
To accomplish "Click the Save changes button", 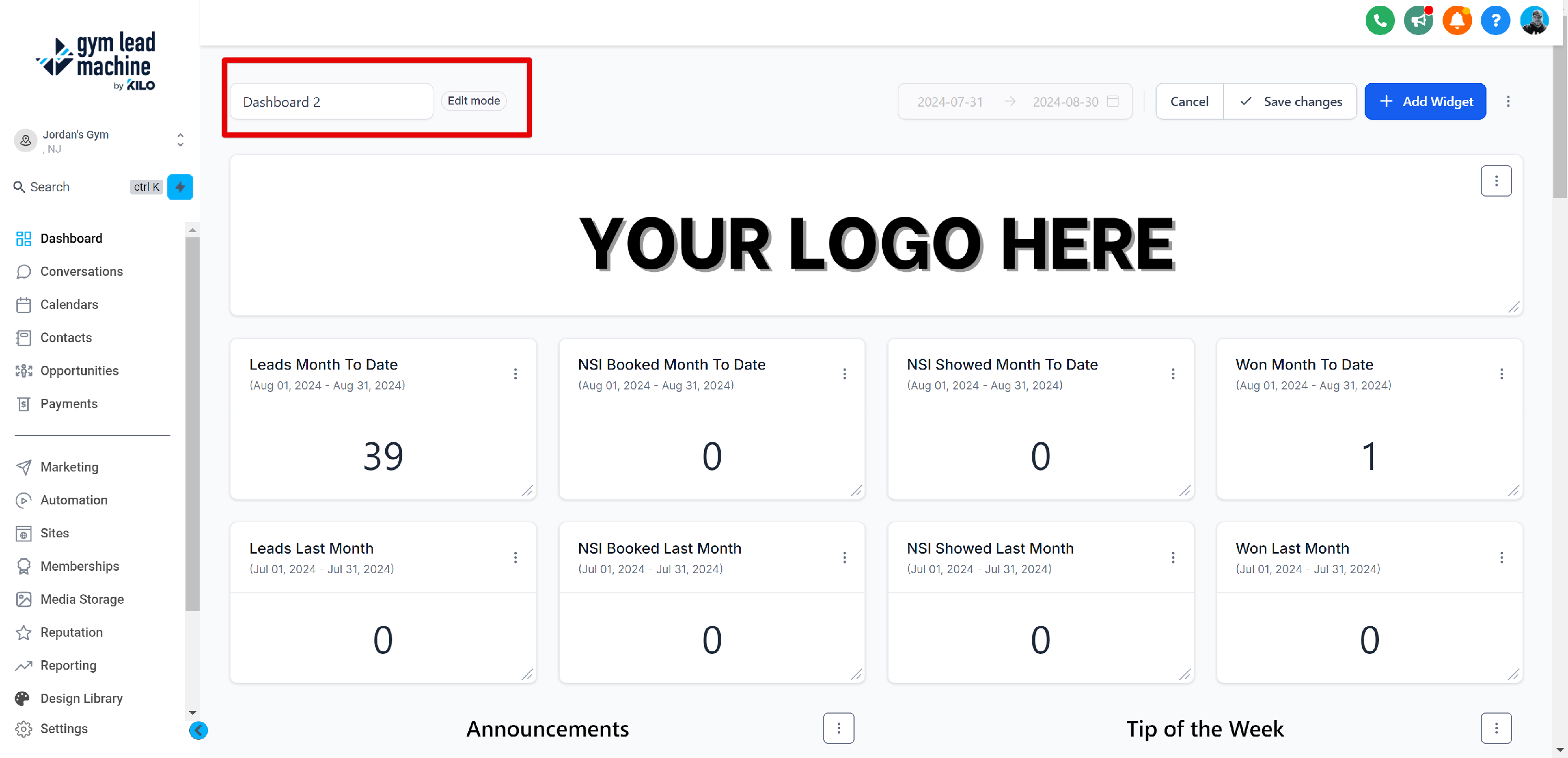I will click(x=1290, y=101).
